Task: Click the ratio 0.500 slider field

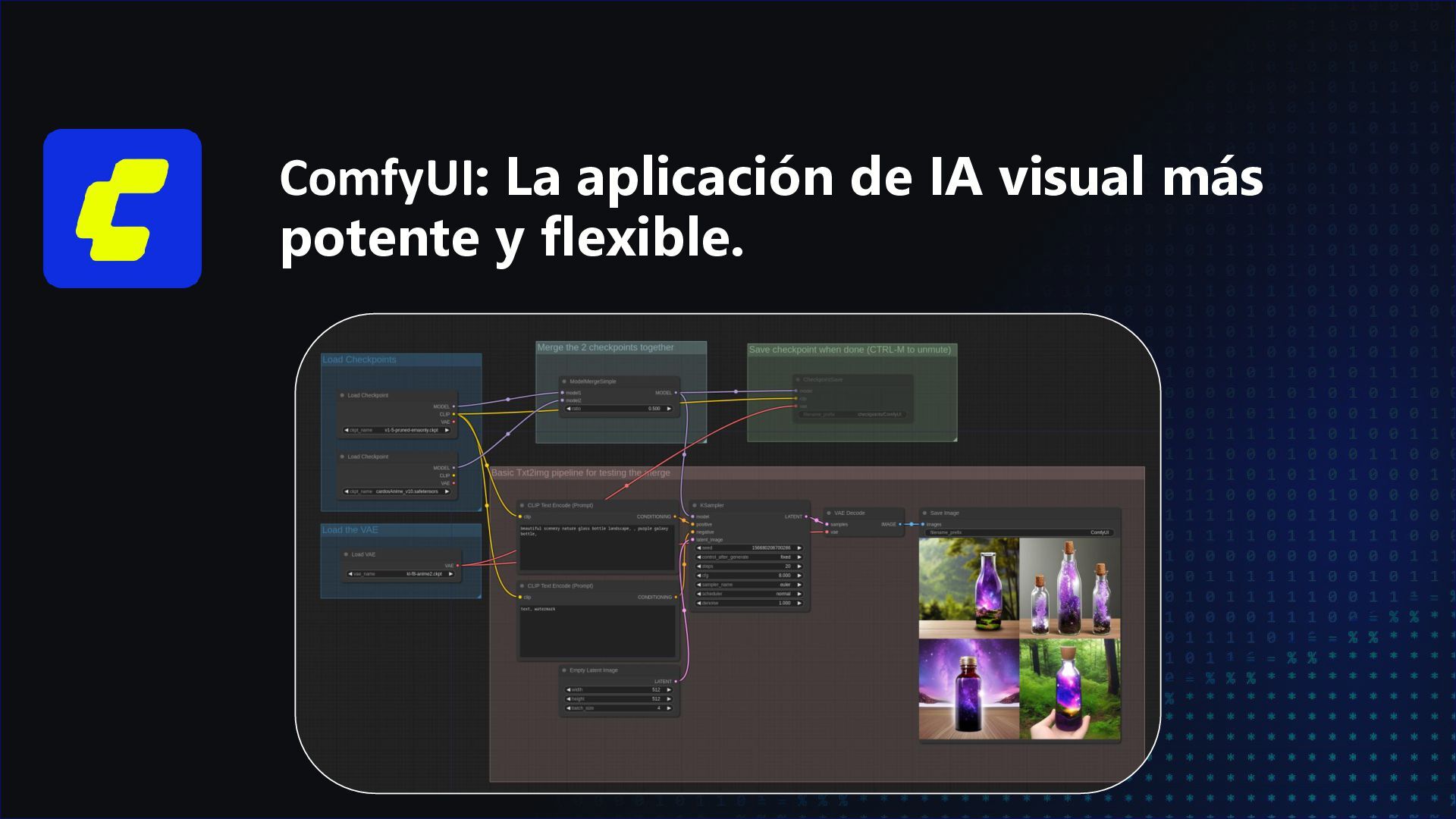Action: 619,409
